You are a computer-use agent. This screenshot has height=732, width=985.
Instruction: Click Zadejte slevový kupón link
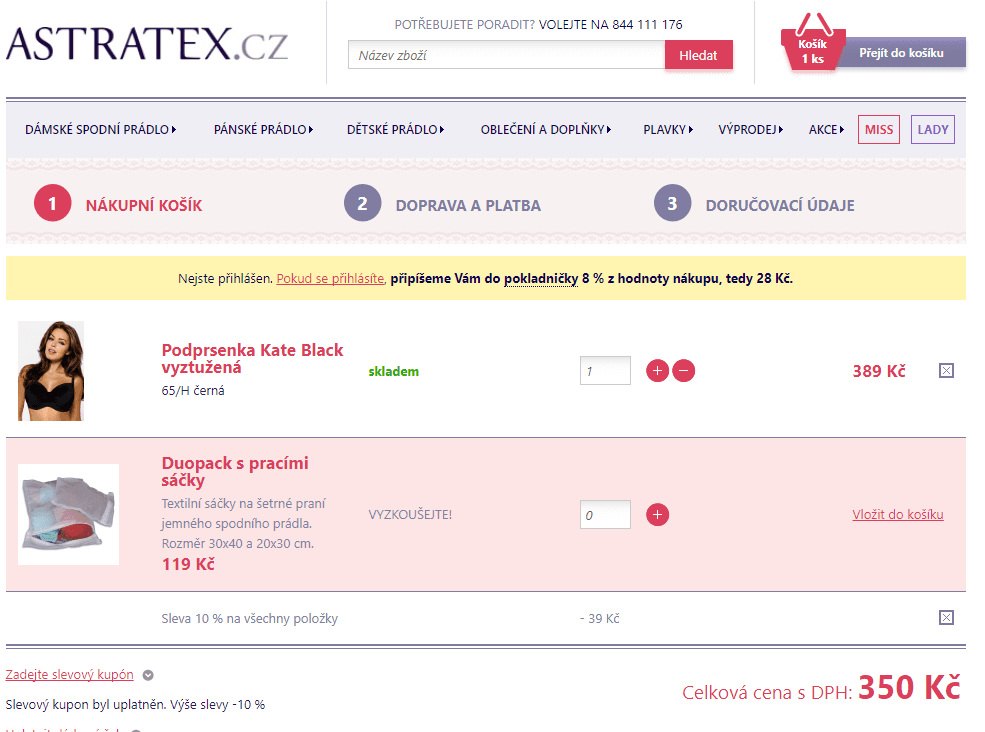pyautogui.click(x=70, y=675)
